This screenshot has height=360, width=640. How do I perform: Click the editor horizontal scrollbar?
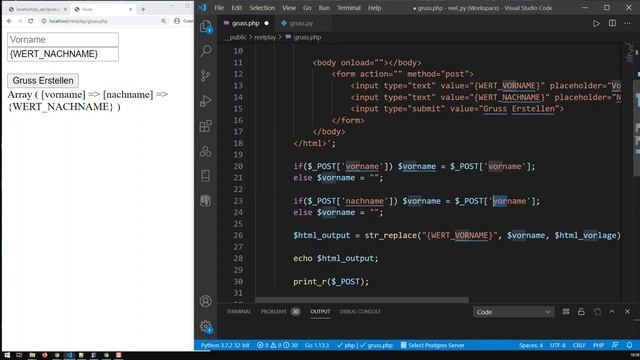pyautogui.click(x=362, y=300)
